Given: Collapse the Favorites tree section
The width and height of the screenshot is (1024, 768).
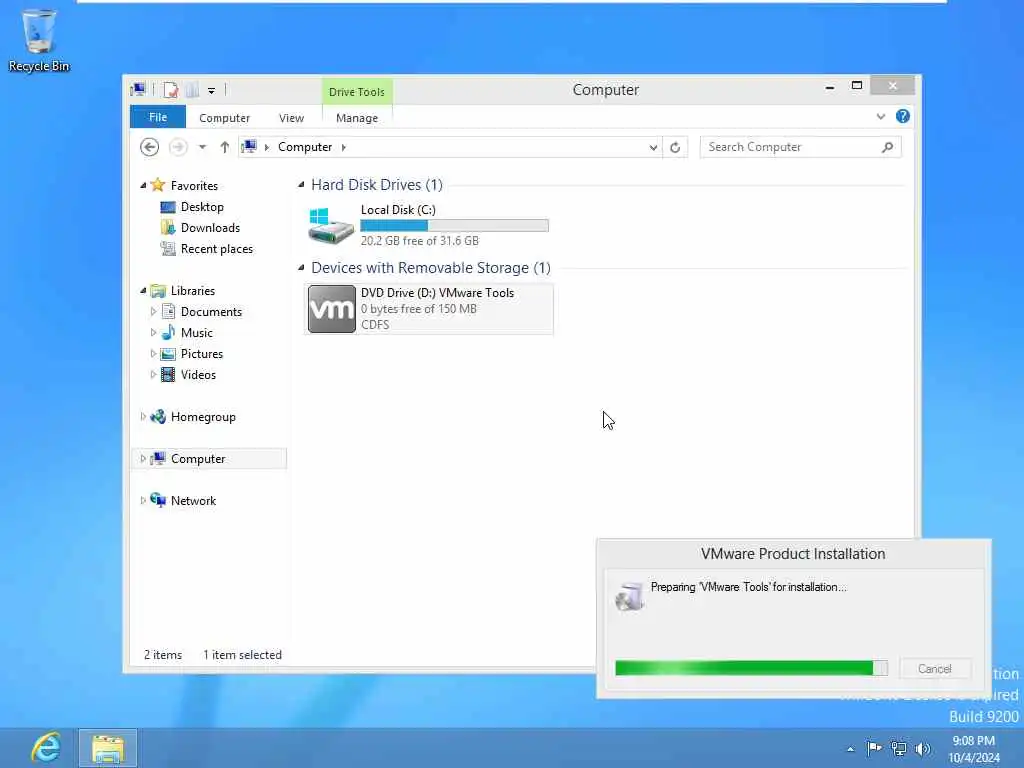Looking at the screenshot, I should tap(143, 185).
